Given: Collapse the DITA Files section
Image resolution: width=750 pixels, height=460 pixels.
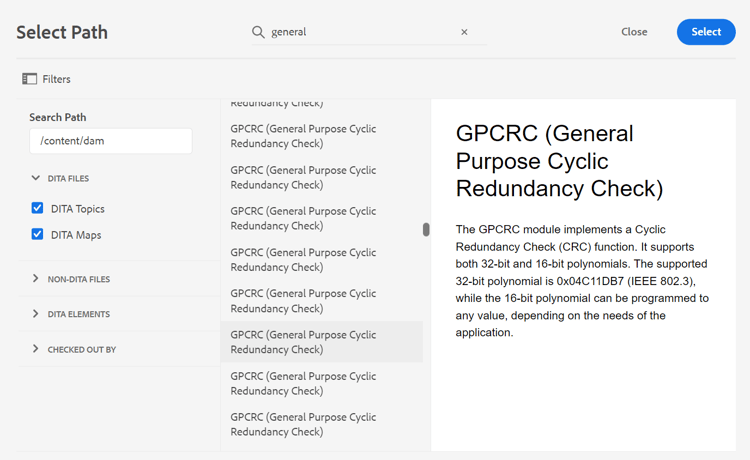Looking at the screenshot, I should [36, 178].
